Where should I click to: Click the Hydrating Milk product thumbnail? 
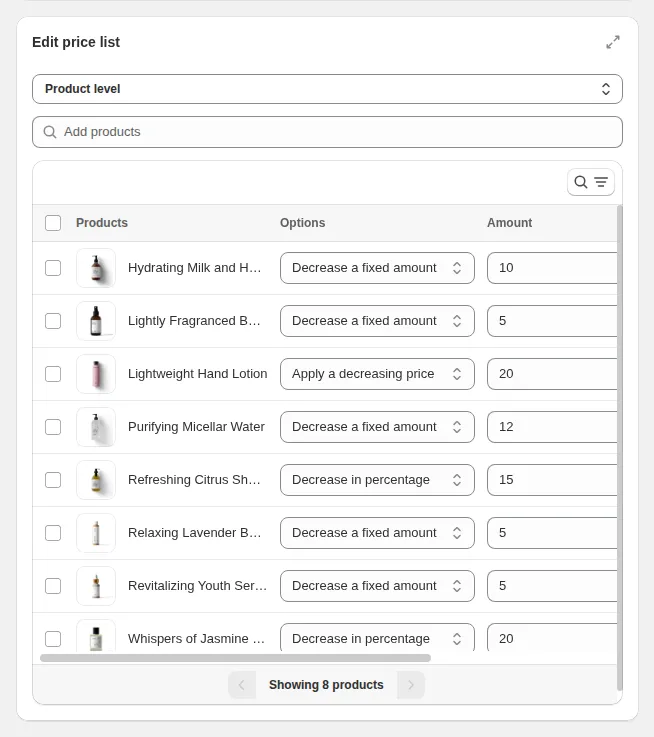pos(96,268)
